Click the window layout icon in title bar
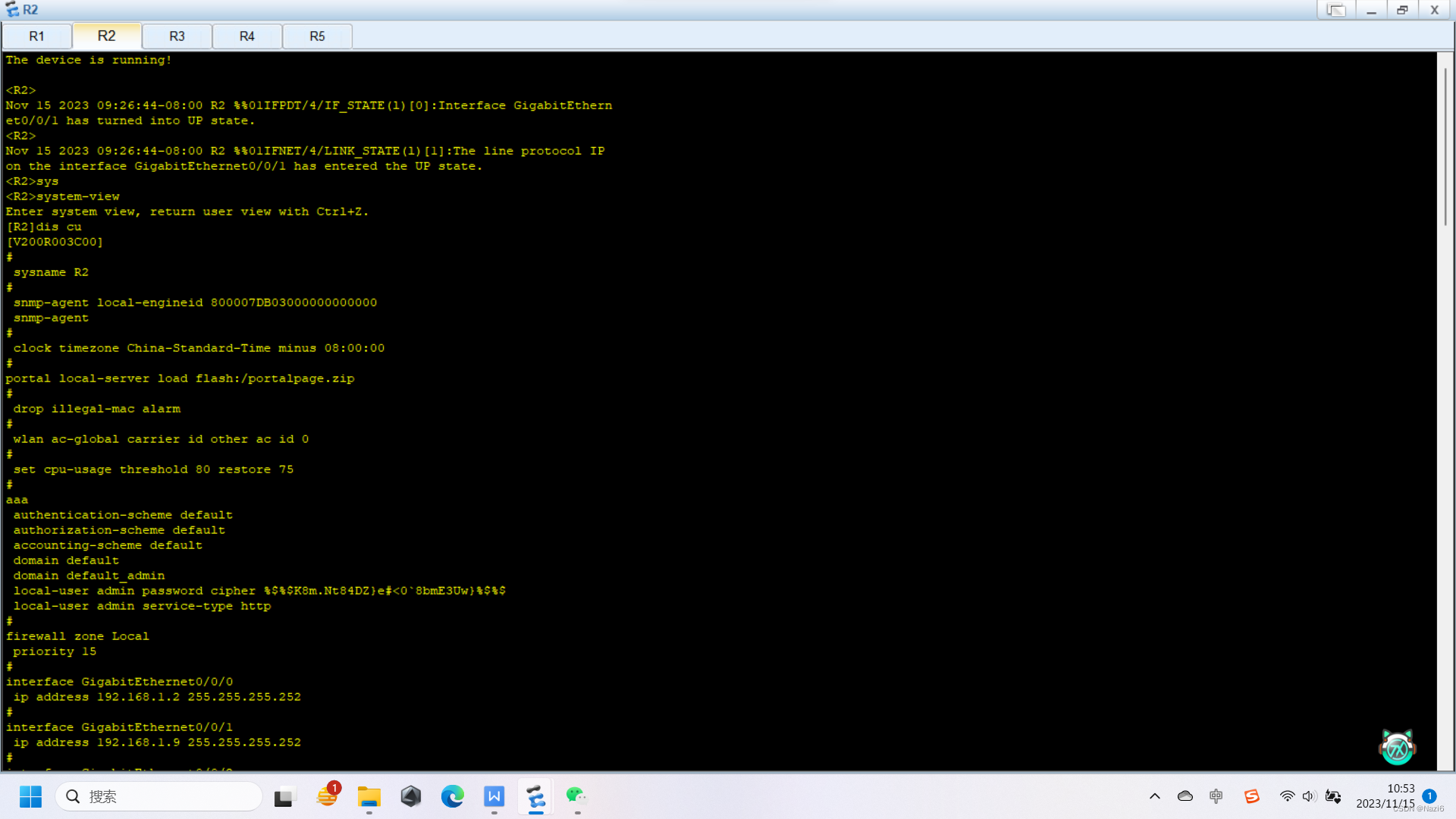The height and width of the screenshot is (819, 1456). pyautogui.click(x=1335, y=10)
